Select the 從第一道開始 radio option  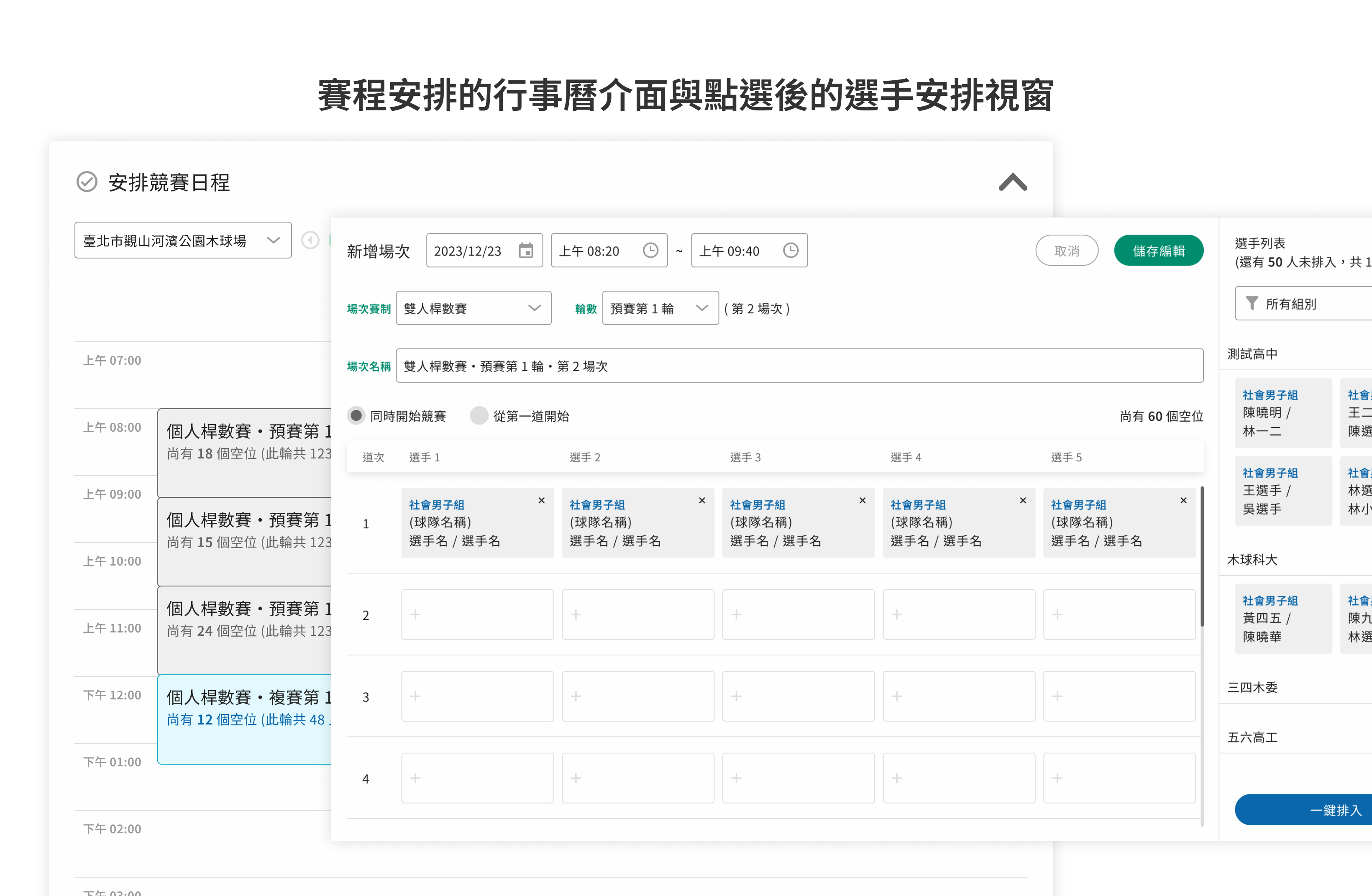(479, 415)
